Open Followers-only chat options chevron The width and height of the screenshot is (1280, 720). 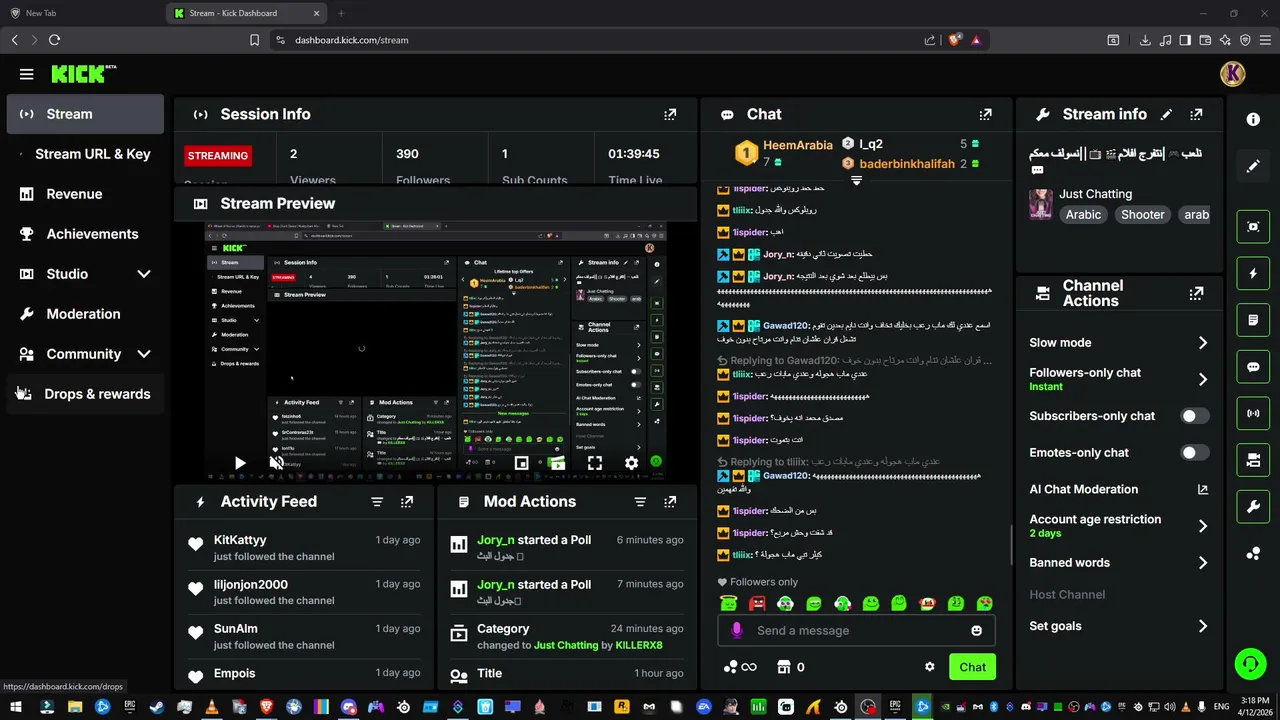click(x=1203, y=379)
